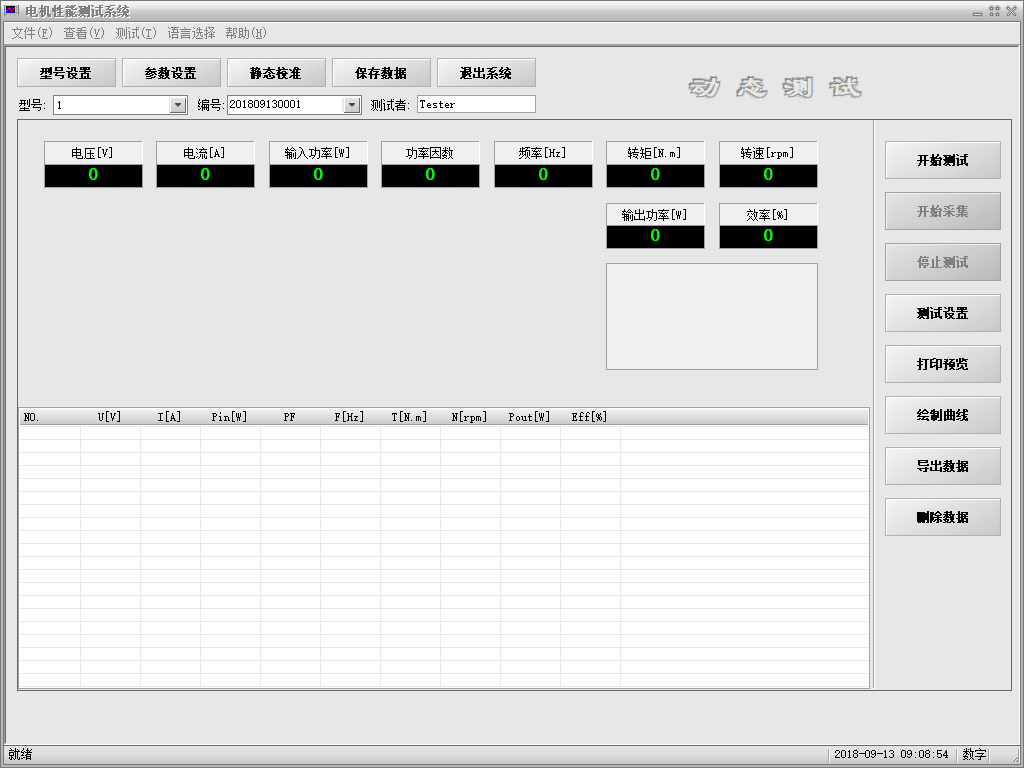Click the 测试者 Tester input field
1024x768 pixels.
click(476, 104)
